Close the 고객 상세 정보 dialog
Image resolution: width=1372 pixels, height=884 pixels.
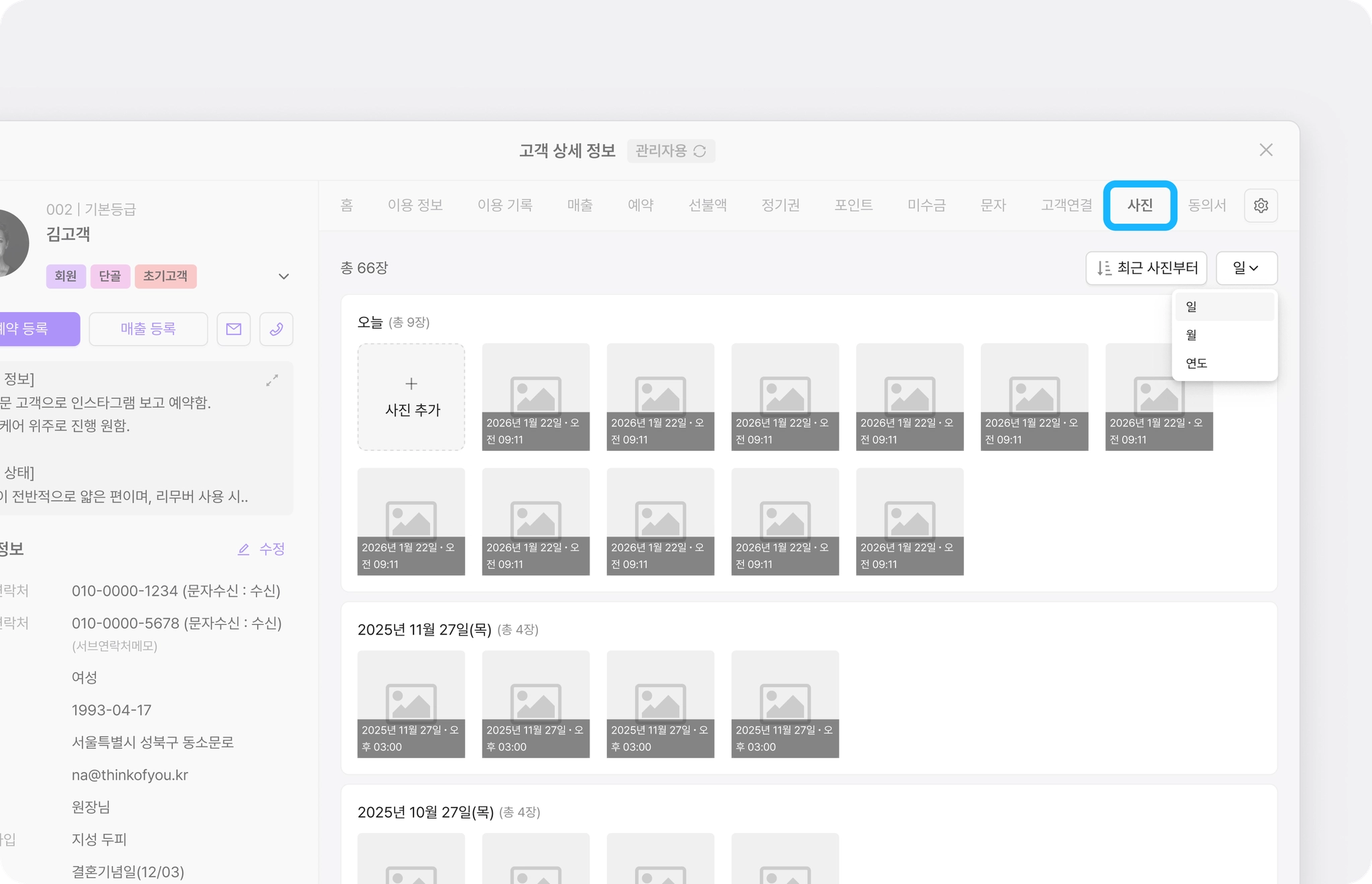coord(1265,150)
